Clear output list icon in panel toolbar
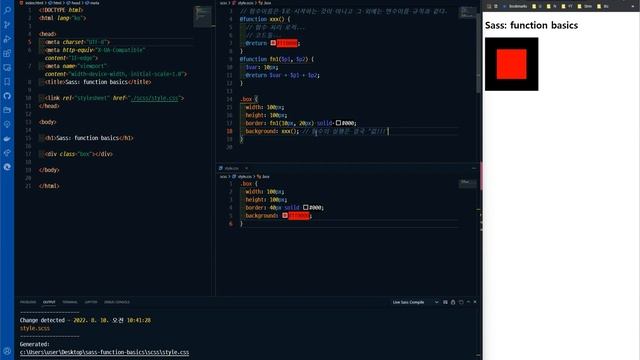This screenshot has width=640, height=360. tap(445, 302)
